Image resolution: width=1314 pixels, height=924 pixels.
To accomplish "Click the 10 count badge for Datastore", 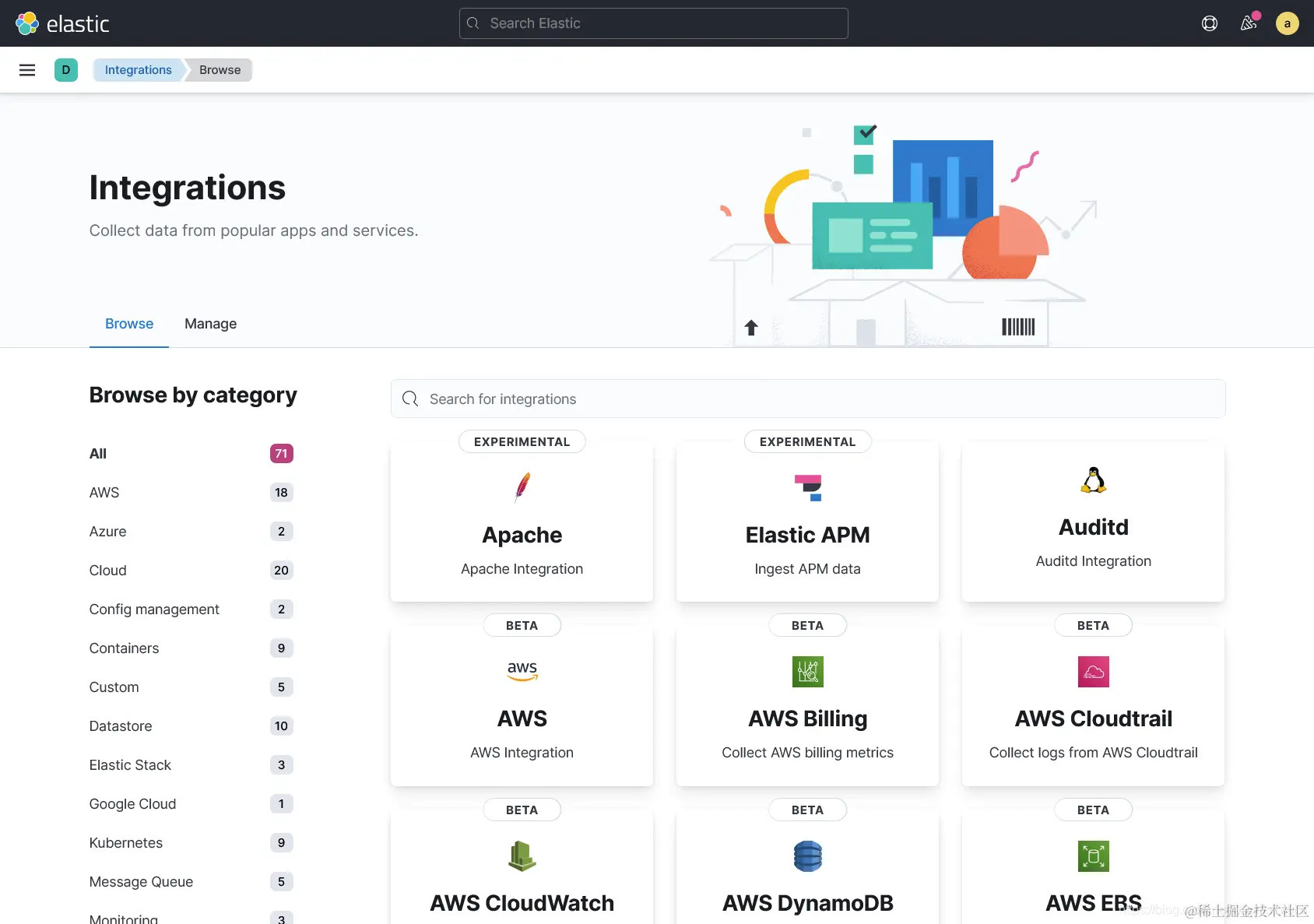I will coord(282,726).
